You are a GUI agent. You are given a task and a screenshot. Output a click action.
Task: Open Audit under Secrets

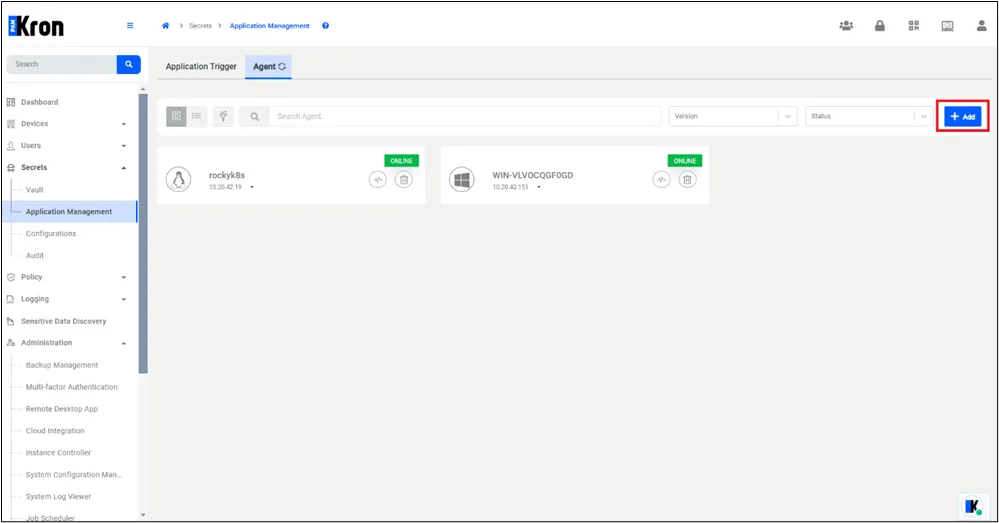point(34,255)
